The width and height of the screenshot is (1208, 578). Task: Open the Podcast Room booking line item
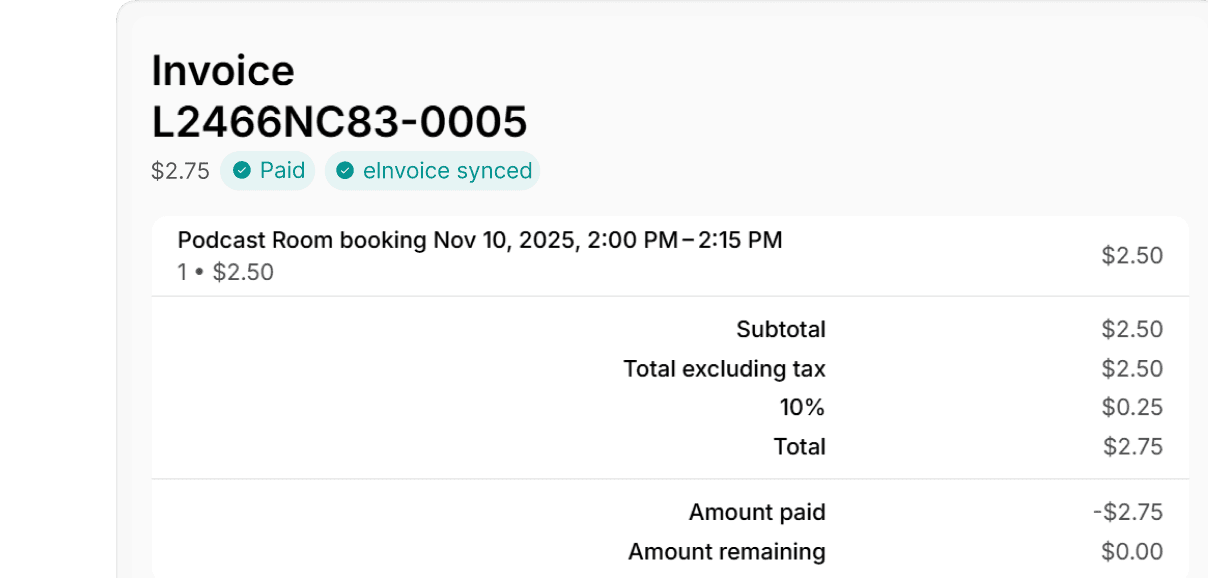point(479,240)
